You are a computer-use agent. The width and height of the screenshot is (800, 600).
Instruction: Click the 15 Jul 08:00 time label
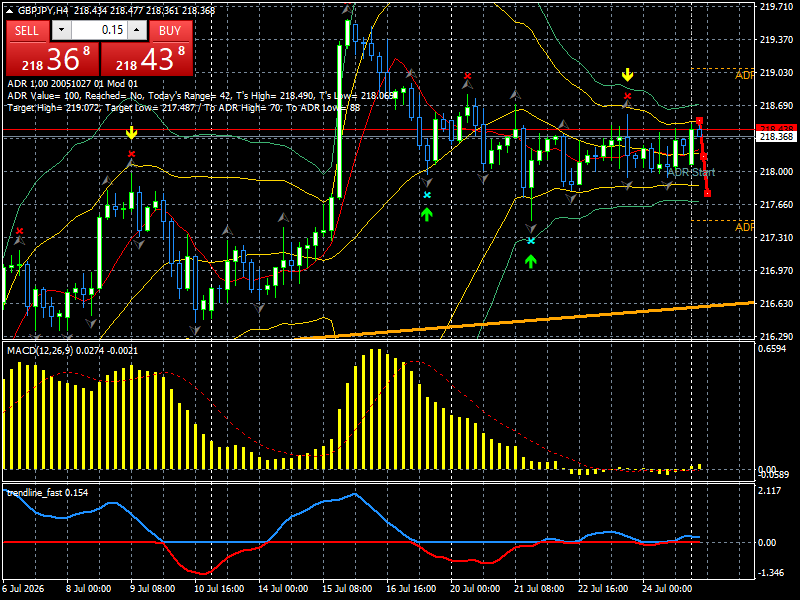347,589
